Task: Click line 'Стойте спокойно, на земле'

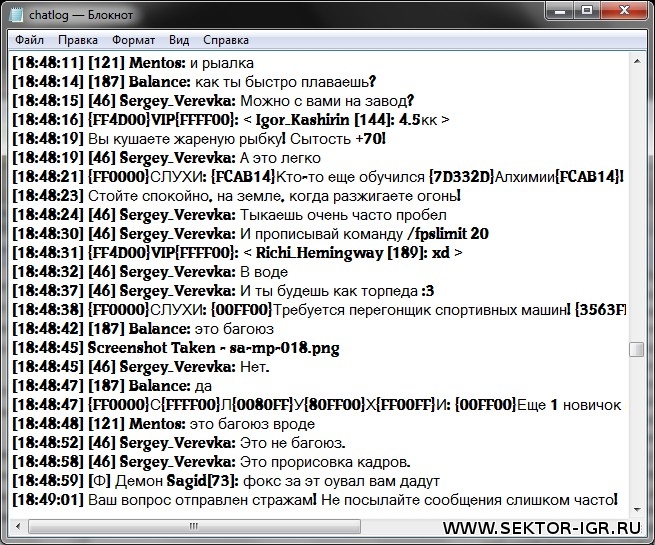Action: pyautogui.click(x=237, y=196)
